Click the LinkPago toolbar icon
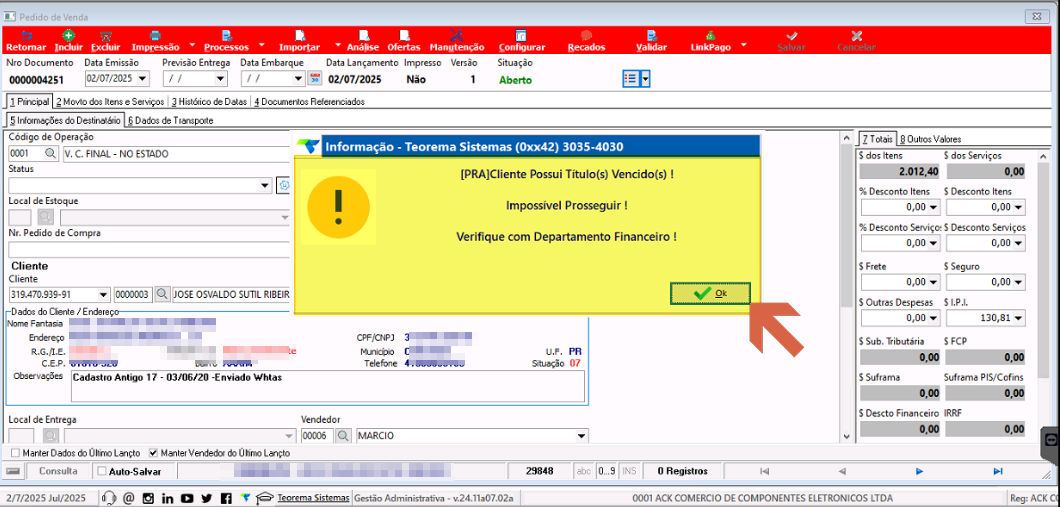The height and width of the screenshot is (507, 1060). coord(710,36)
